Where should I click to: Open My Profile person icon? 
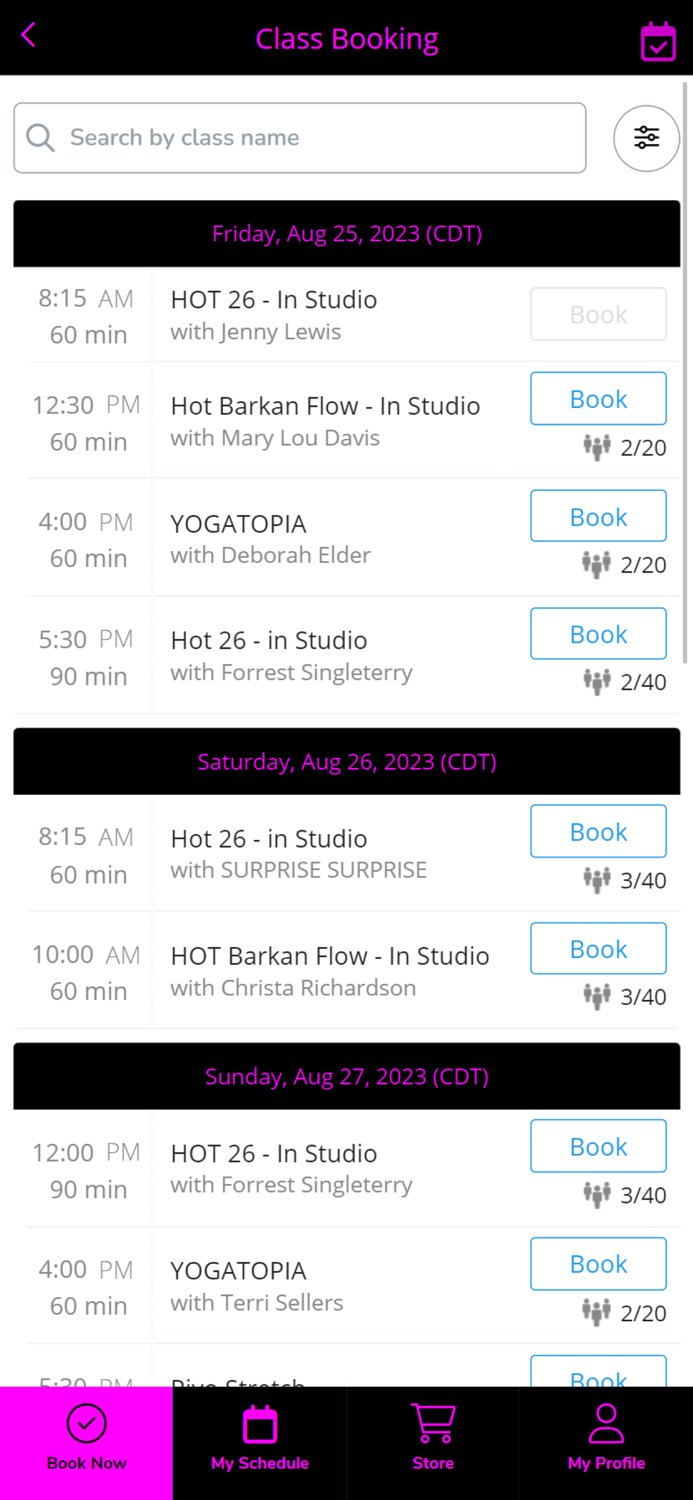point(606,1423)
